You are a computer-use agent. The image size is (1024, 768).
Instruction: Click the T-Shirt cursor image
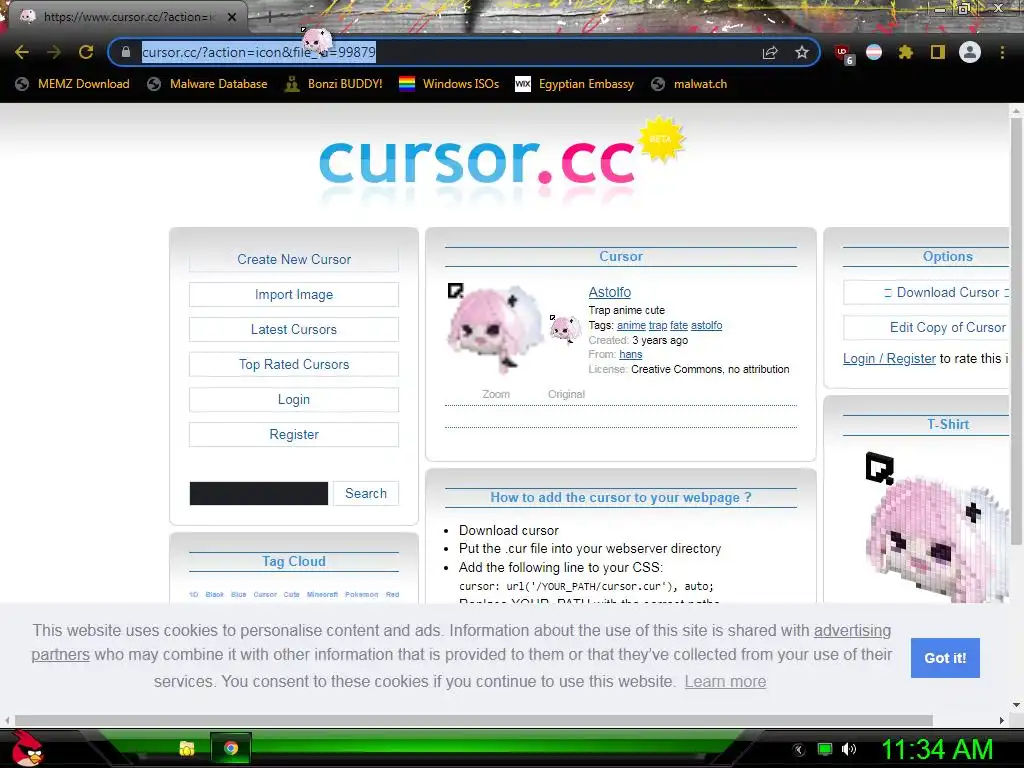pos(938,528)
